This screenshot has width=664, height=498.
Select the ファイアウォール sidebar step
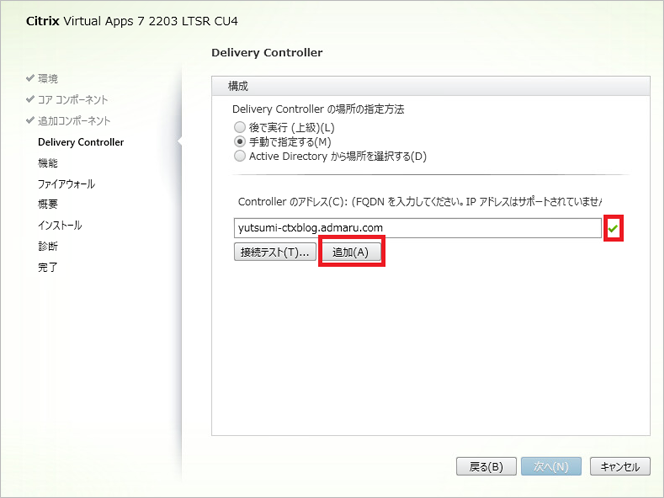pos(66,184)
